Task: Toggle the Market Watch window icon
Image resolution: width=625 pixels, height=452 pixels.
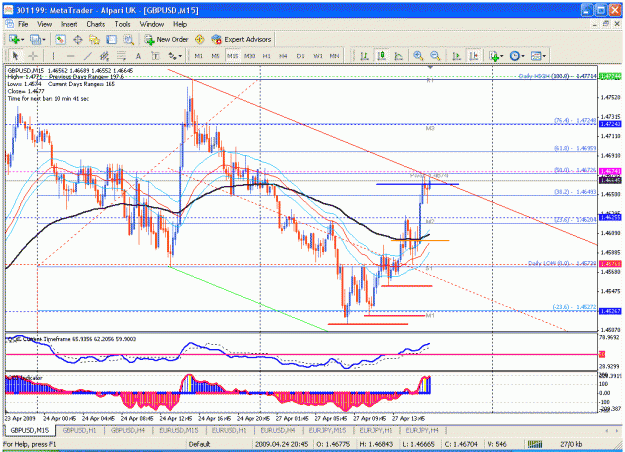Action: 60,39
